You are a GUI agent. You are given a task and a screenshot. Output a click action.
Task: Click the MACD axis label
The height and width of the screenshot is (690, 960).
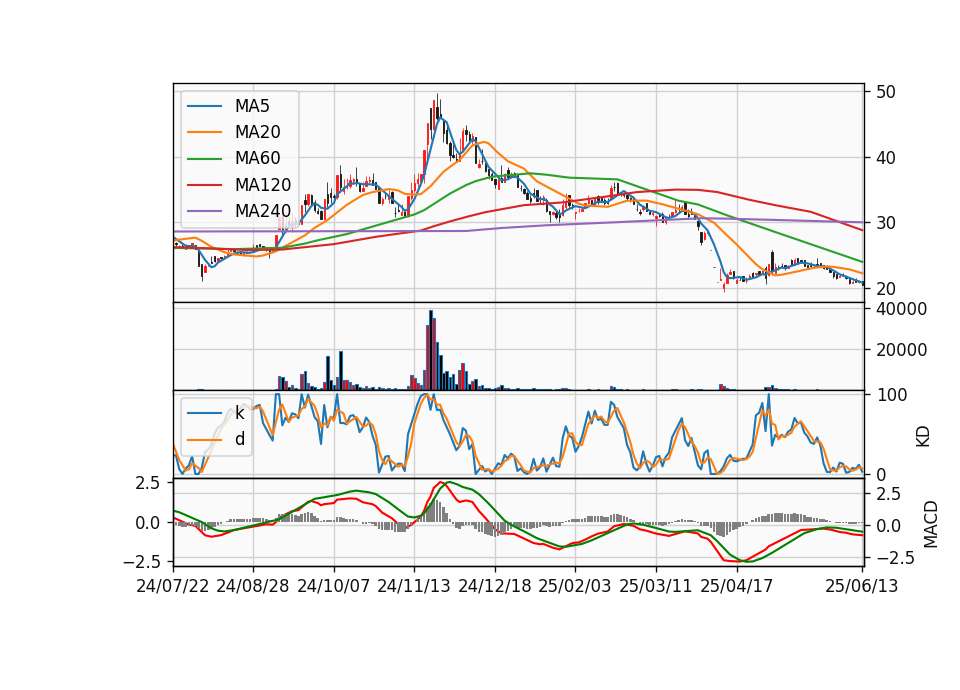931,524
